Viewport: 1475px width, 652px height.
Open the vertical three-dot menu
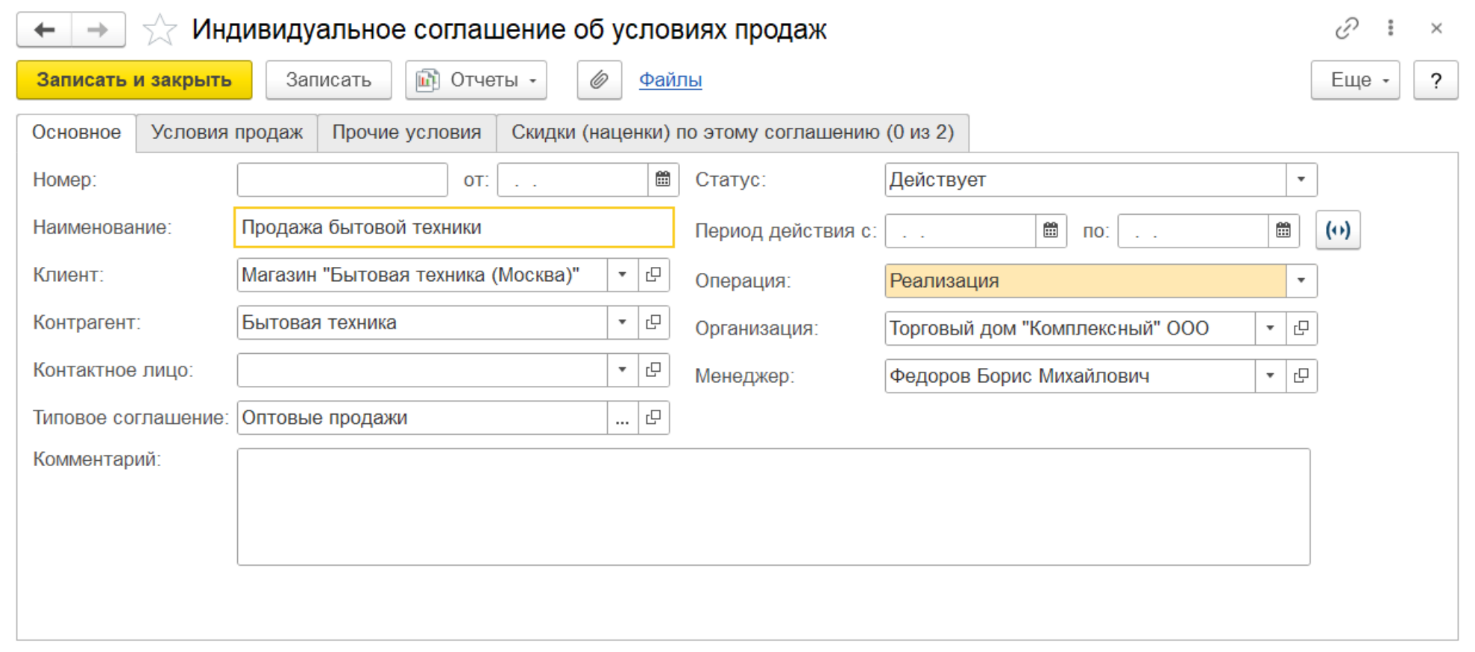tap(1391, 29)
